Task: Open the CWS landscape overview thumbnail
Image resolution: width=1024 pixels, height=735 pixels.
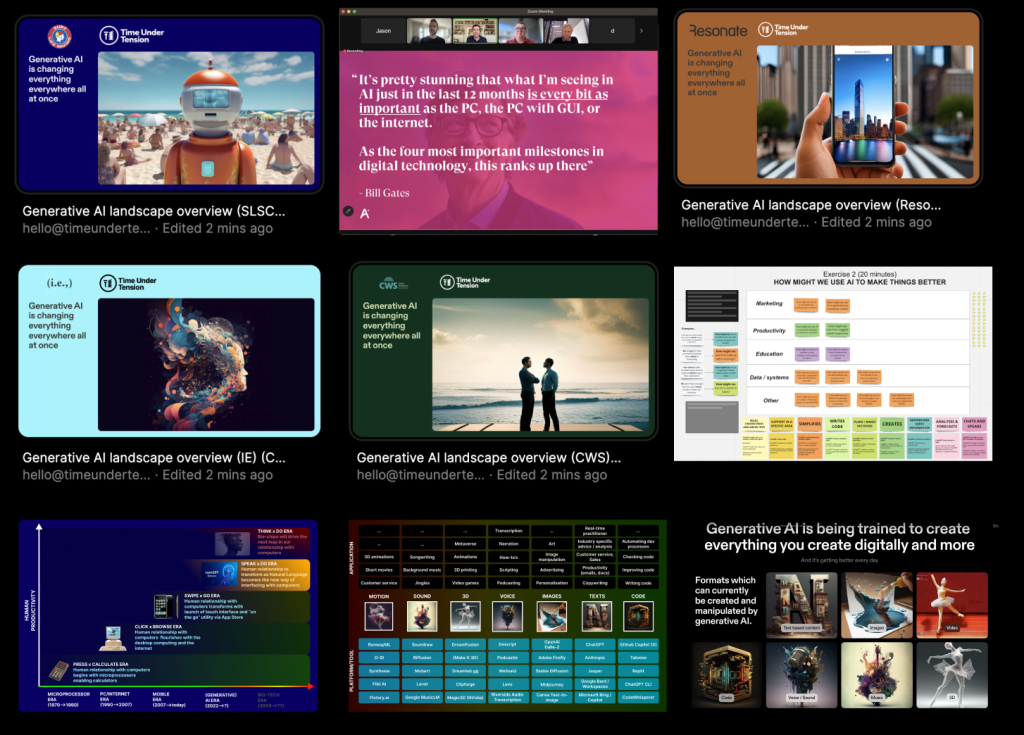Action: click(503, 351)
